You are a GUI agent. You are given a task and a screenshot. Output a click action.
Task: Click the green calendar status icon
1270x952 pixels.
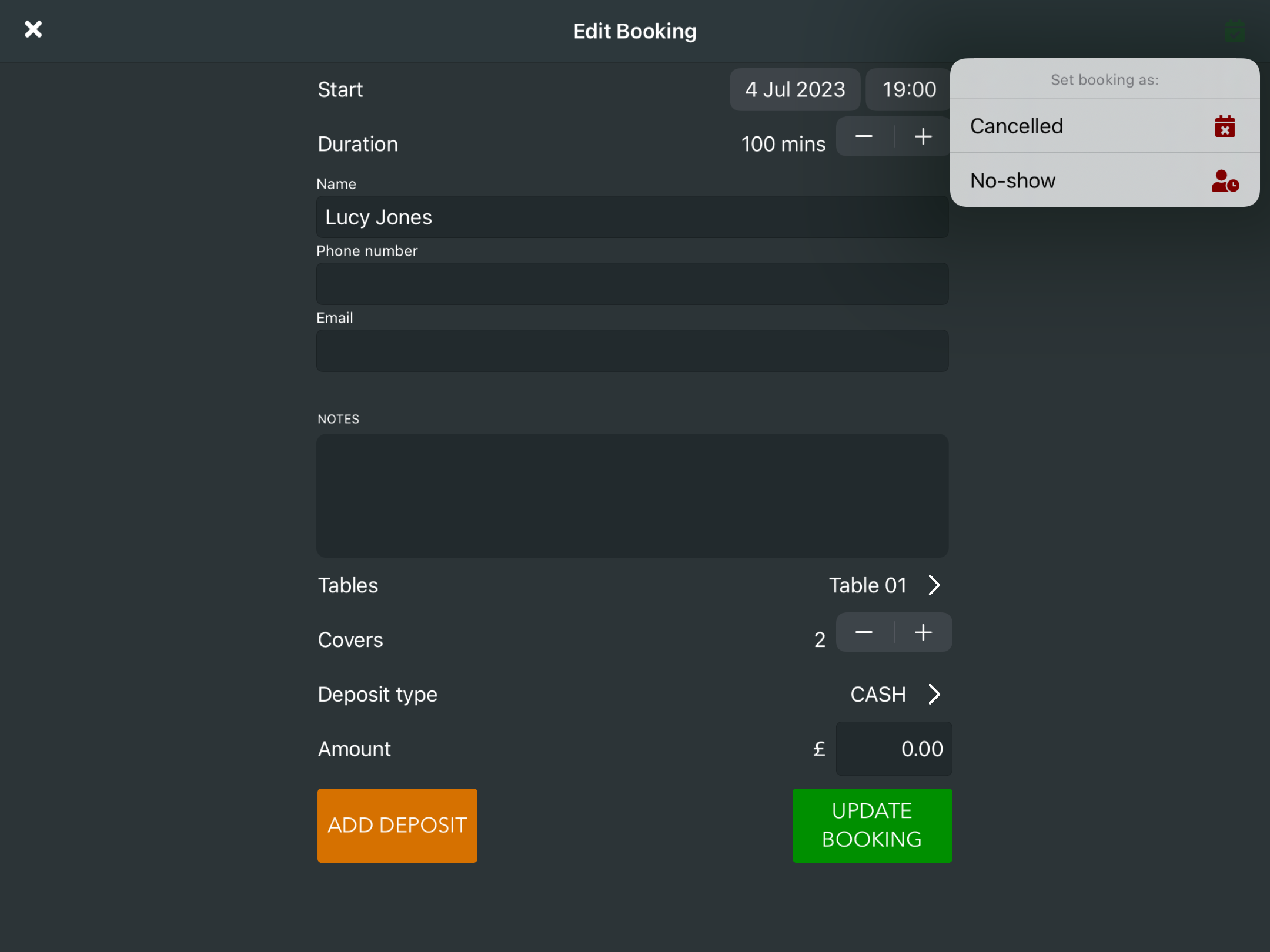tap(1235, 32)
